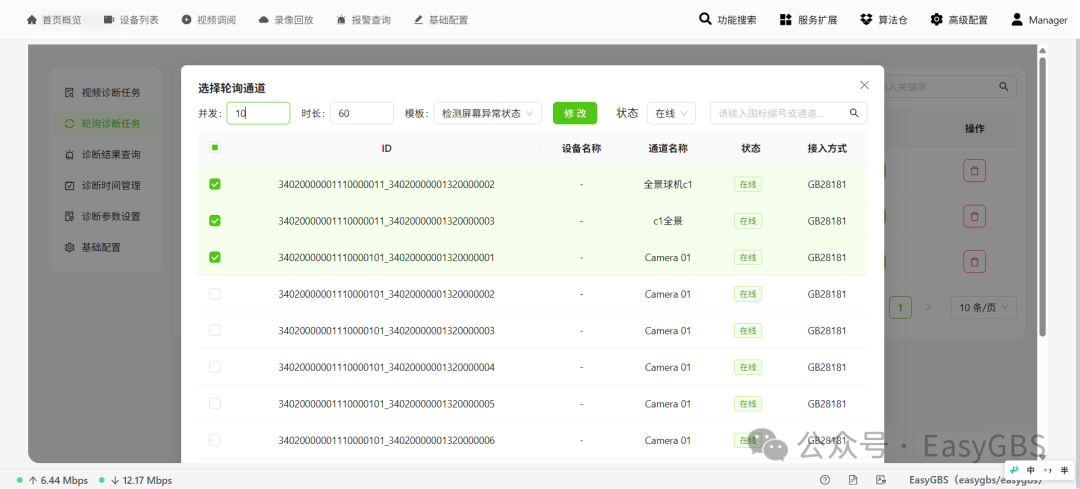The width and height of the screenshot is (1080, 489).
Task: Check checkbox for ID ending 0101_...0003
Action: (215, 330)
